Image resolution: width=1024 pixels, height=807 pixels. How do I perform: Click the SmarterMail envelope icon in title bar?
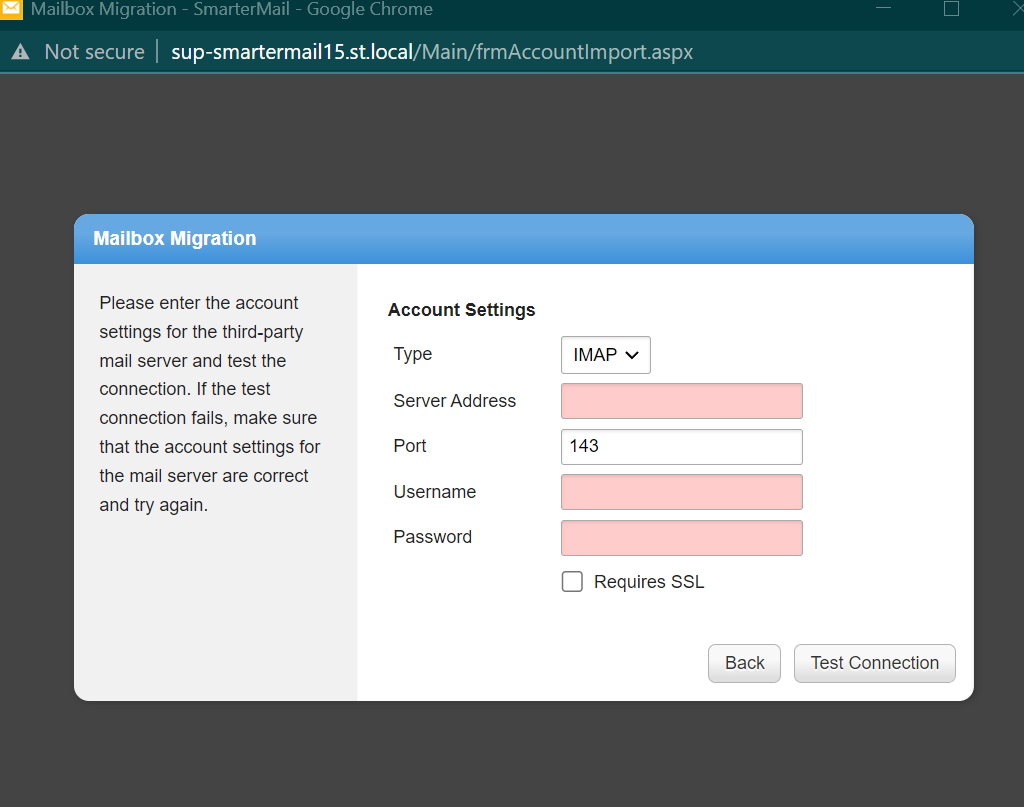[x=11, y=10]
